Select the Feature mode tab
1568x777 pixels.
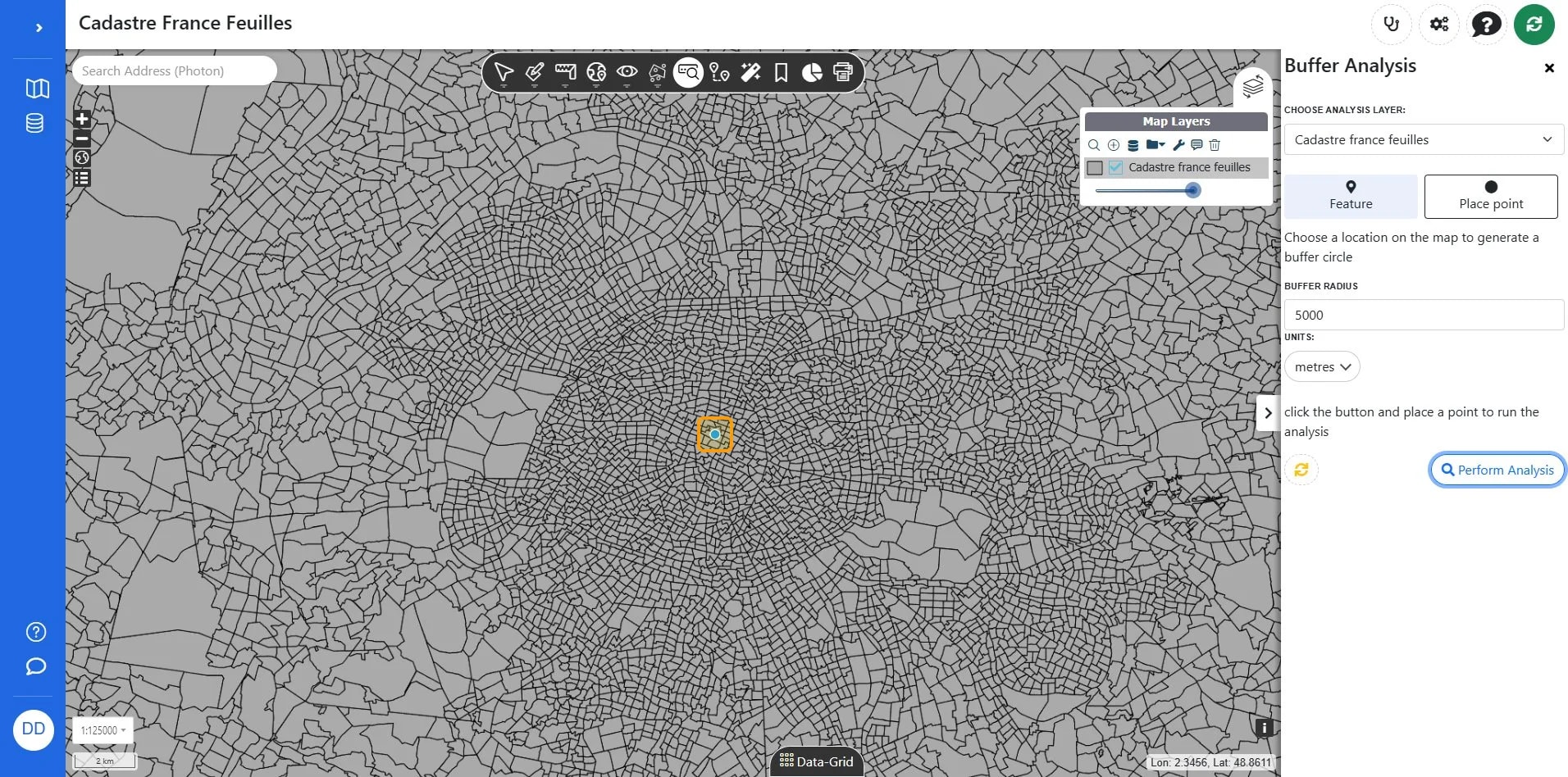click(x=1351, y=196)
